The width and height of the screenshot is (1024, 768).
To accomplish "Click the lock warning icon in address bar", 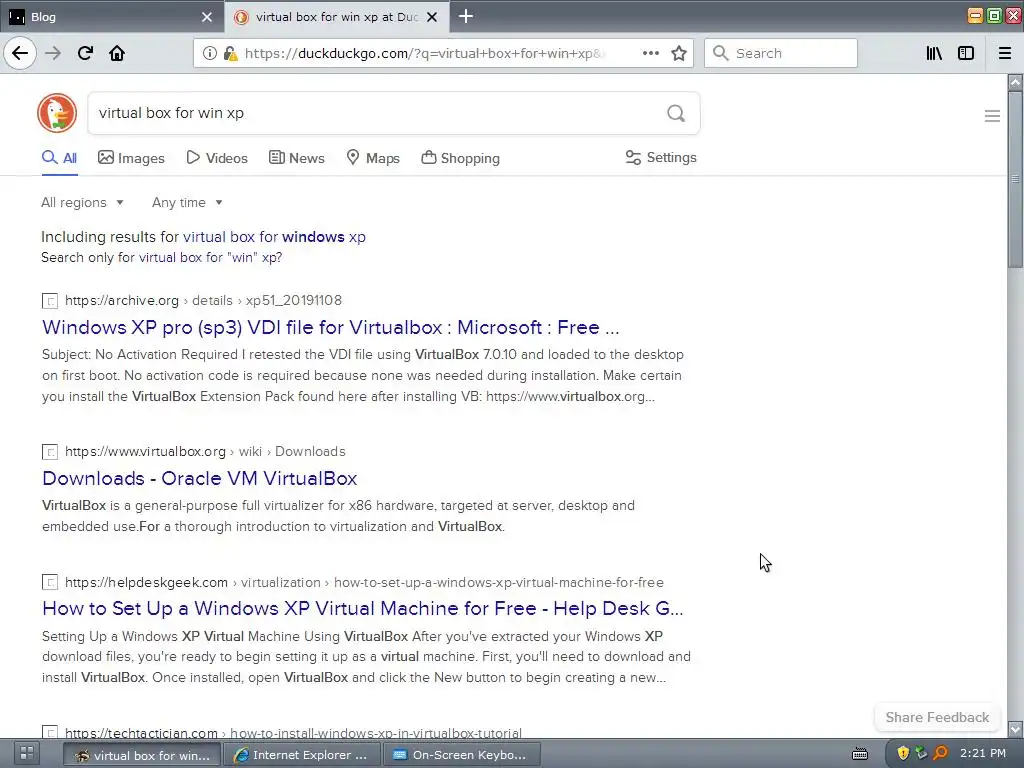I will [230, 53].
